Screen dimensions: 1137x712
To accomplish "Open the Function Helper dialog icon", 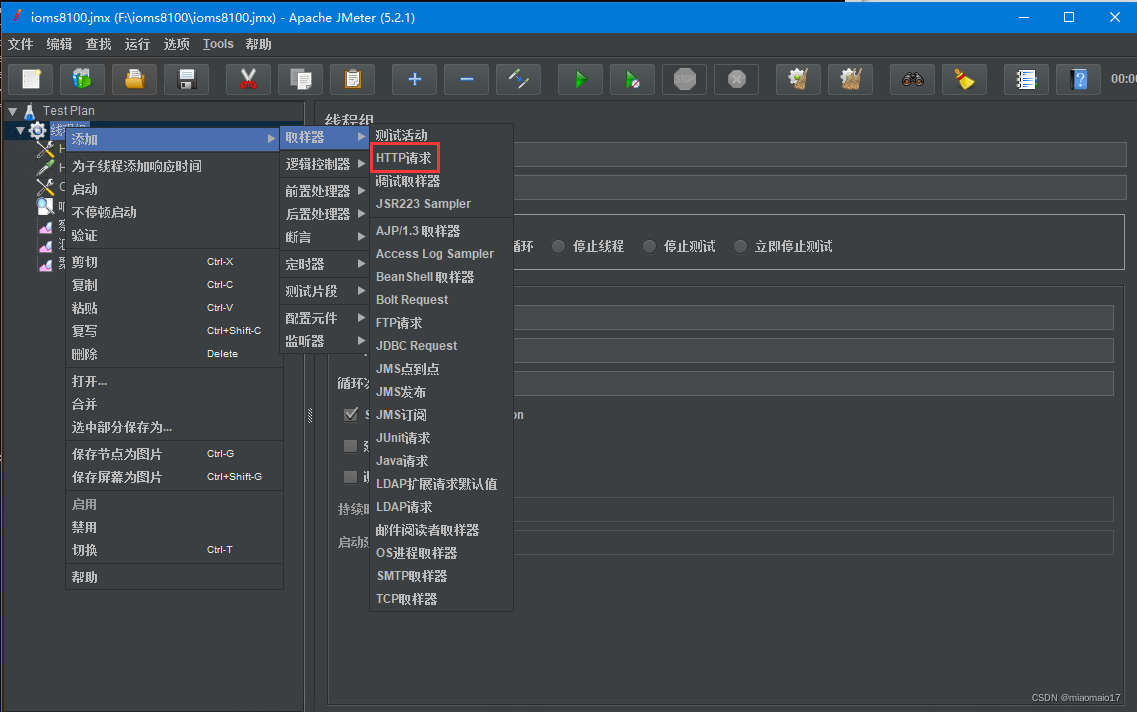I will [1026, 79].
